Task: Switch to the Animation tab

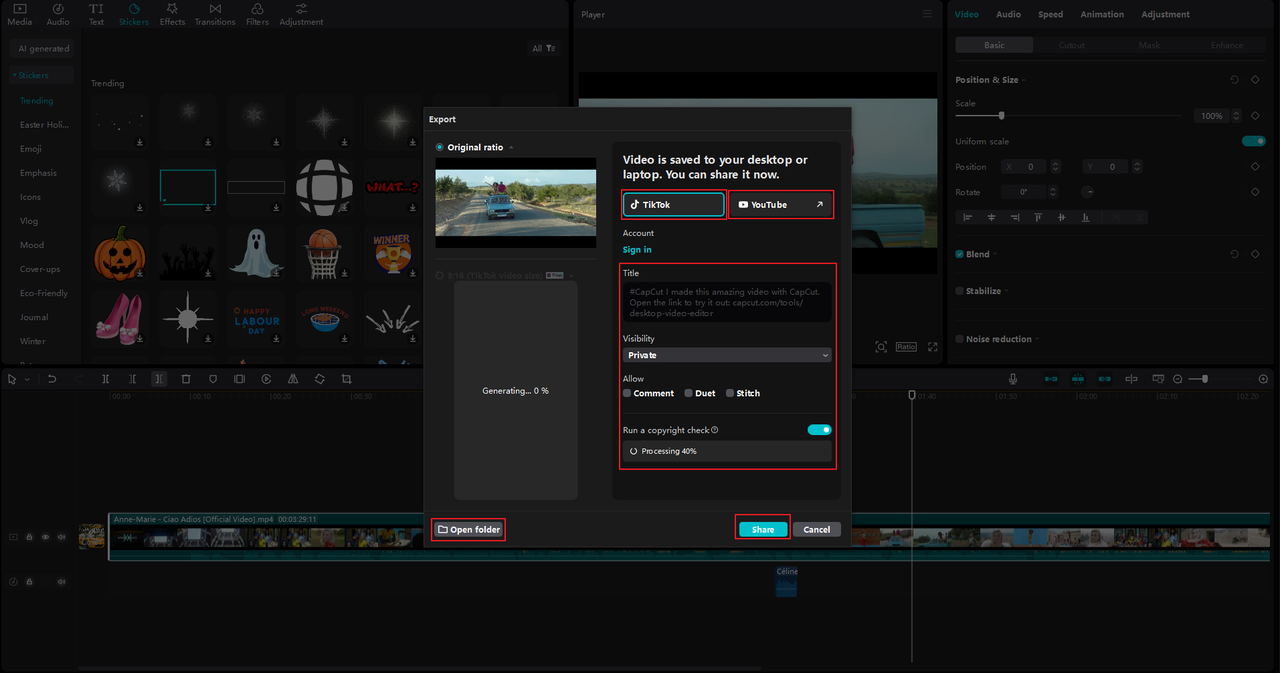Action: 1102,14
